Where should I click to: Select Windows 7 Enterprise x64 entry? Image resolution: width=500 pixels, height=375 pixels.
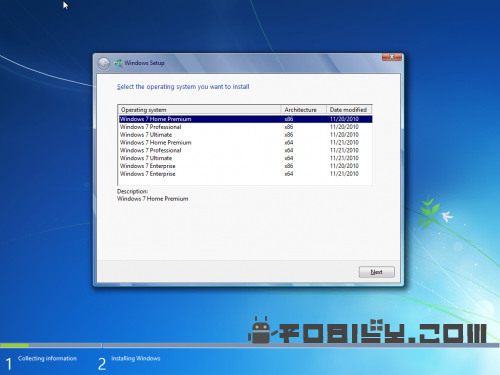click(245, 174)
